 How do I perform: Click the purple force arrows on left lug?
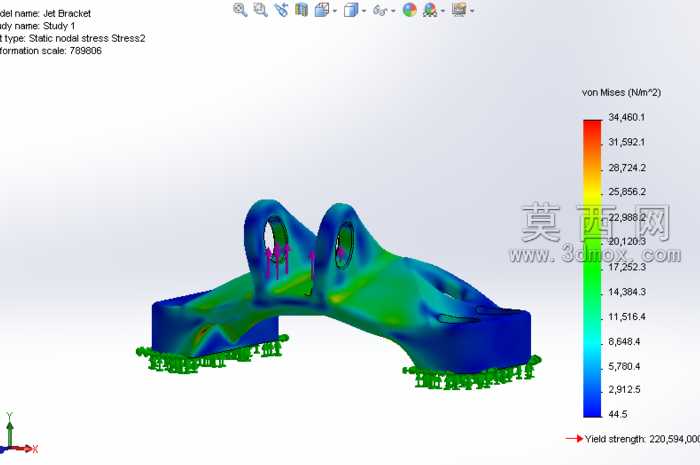pos(278,260)
